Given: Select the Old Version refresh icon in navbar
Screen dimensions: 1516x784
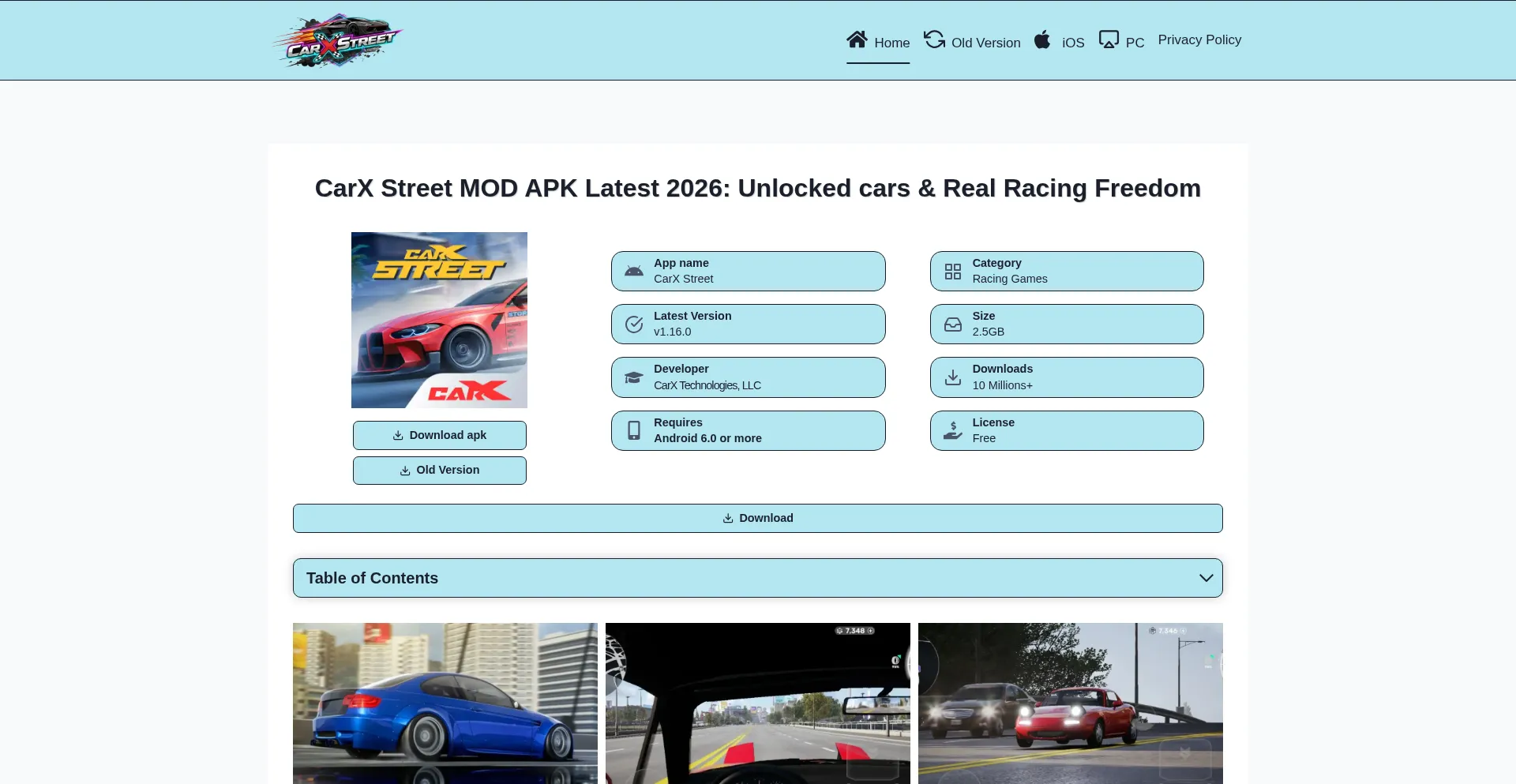Looking at the screenshot, I should tap(934, 39).
